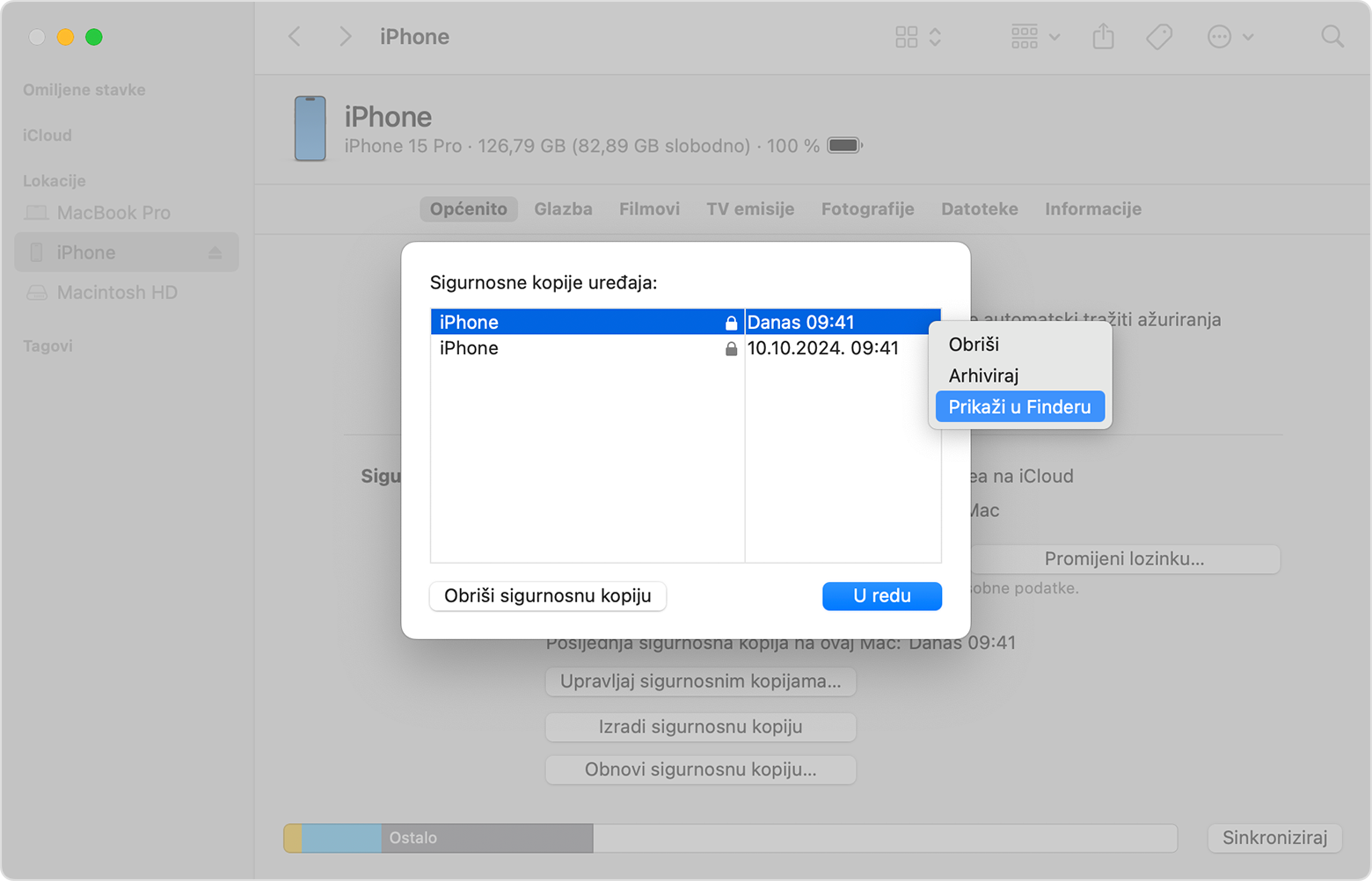This screenshot has width=1372, height=881.
Task: Open the Datoteke tab
Action: pos(979,208)
